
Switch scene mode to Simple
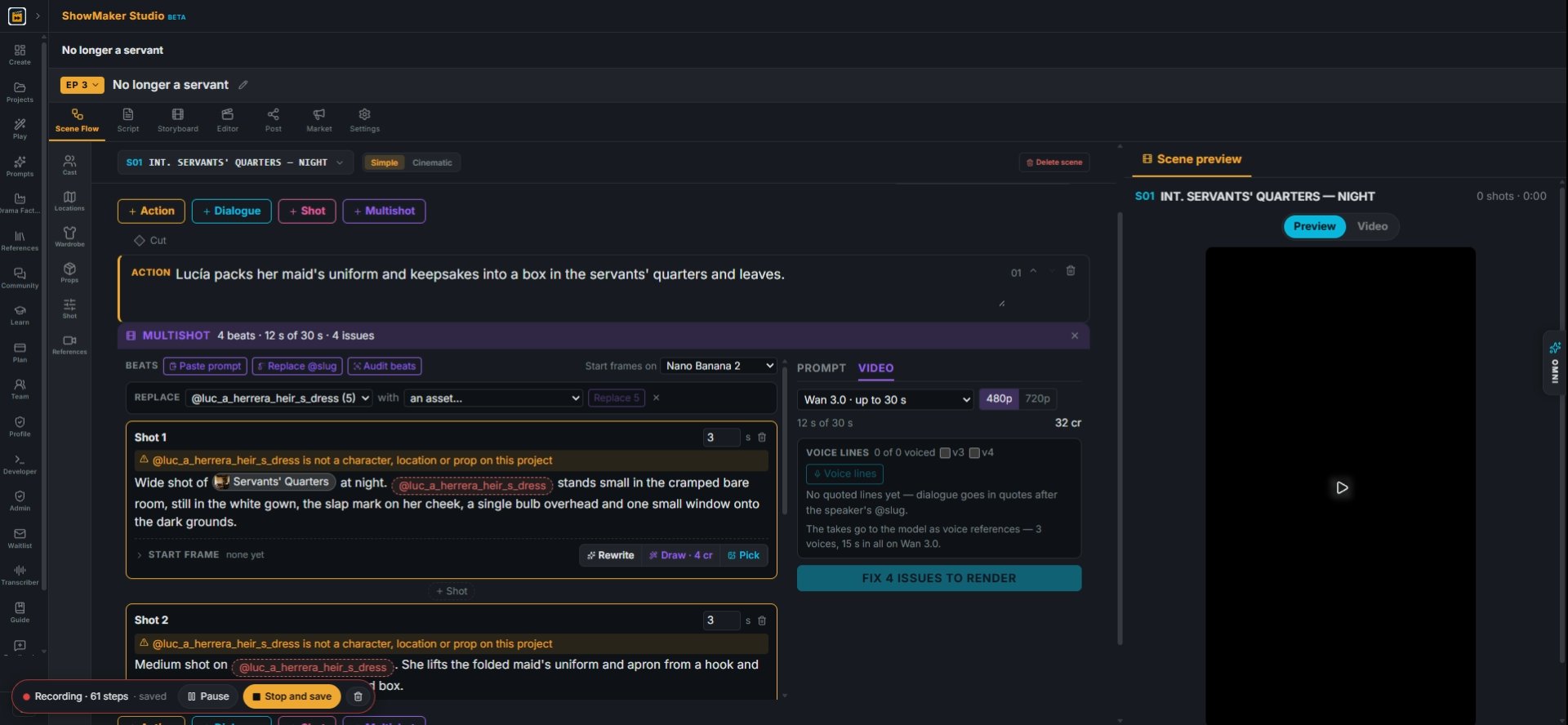pyautogui.click(x=384, y=162)
